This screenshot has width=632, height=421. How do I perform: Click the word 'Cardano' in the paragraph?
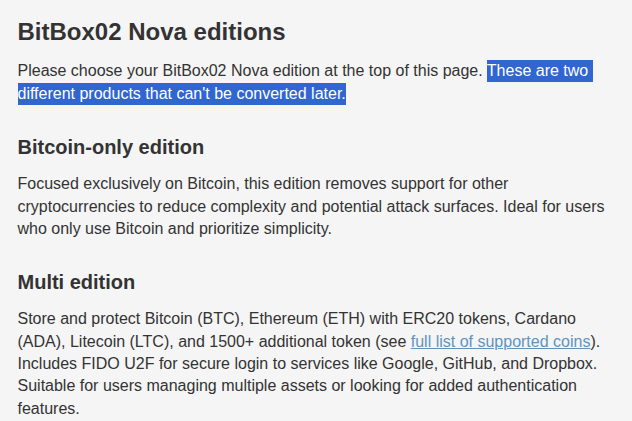pyautogui.click(x=545, y=319)
